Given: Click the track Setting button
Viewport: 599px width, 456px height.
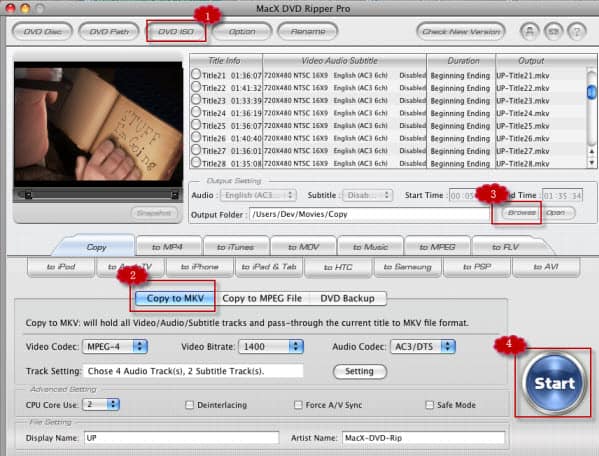Looking at the screenshot, I should click(359, 371).
